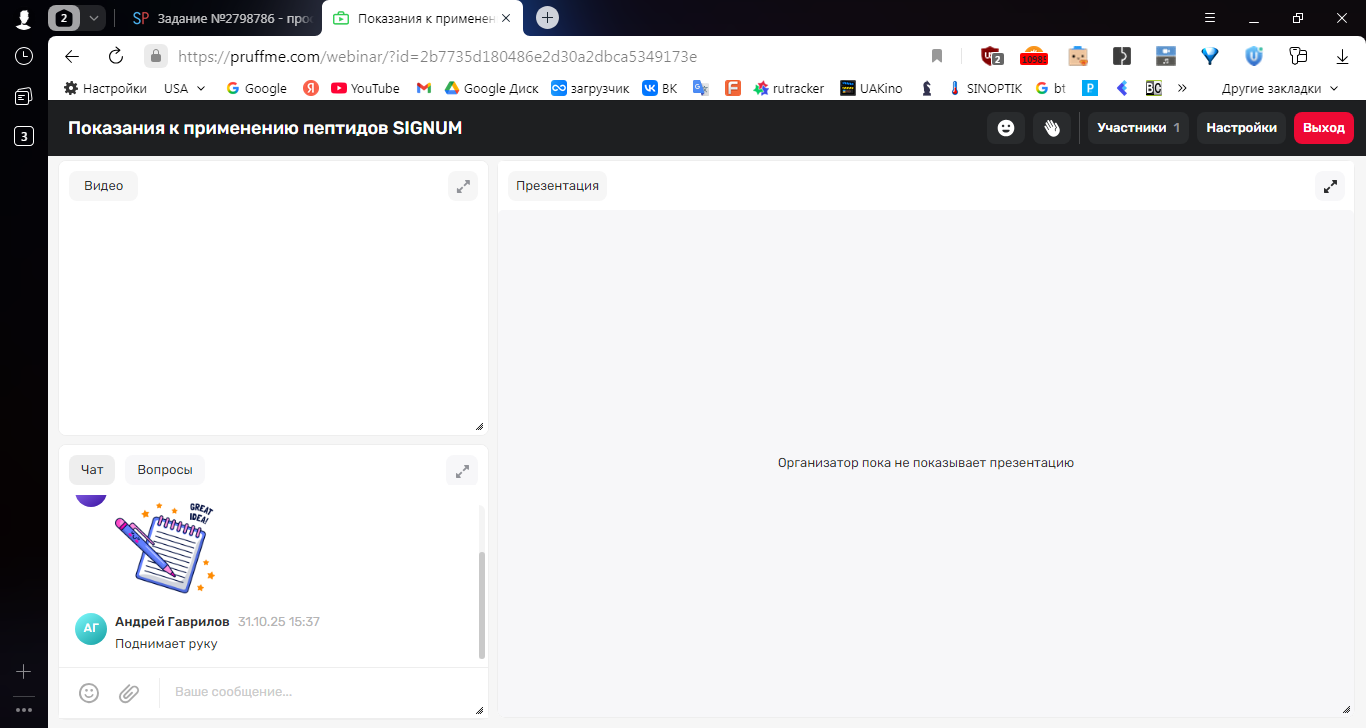The width and height of the screenshot is (1366, 728).
Task: Raise your hand using the hand icon
Action: pyautogui.click(x=1052, y=128)
